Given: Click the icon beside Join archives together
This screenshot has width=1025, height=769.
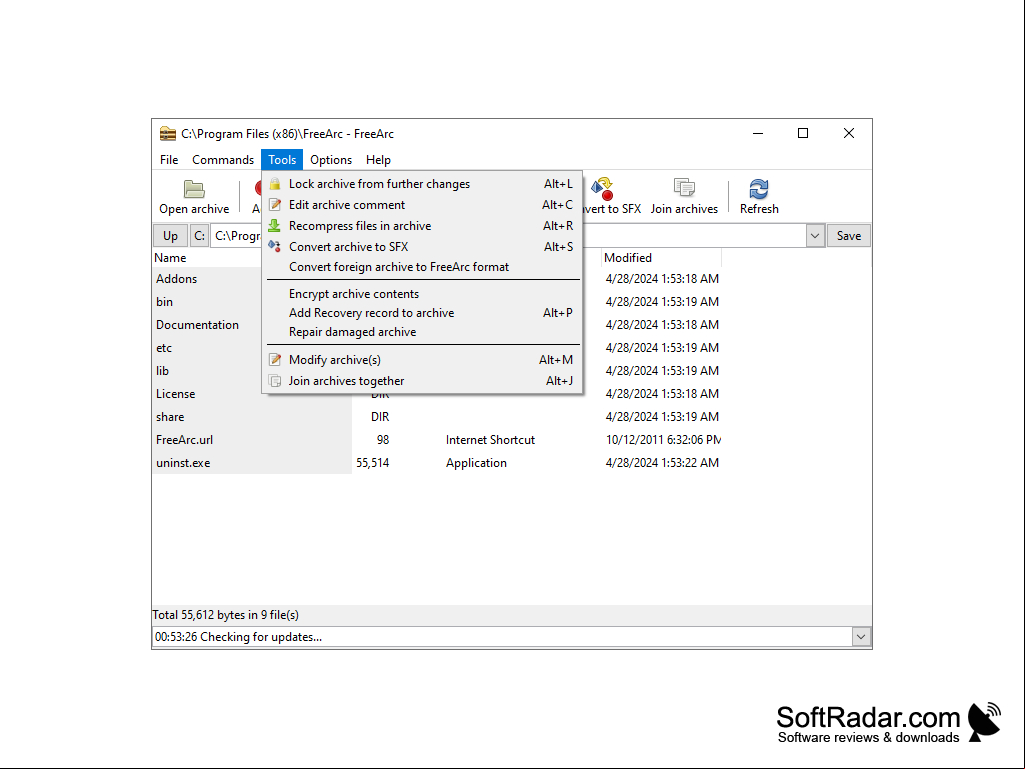Looking at the screenshot, I should click(x=275, y=381).
